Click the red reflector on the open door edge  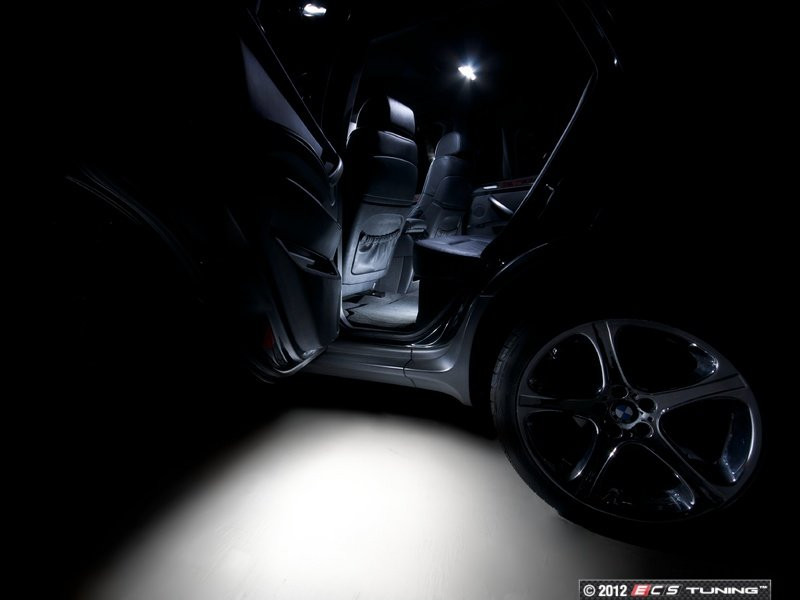(x=269, y=339)
